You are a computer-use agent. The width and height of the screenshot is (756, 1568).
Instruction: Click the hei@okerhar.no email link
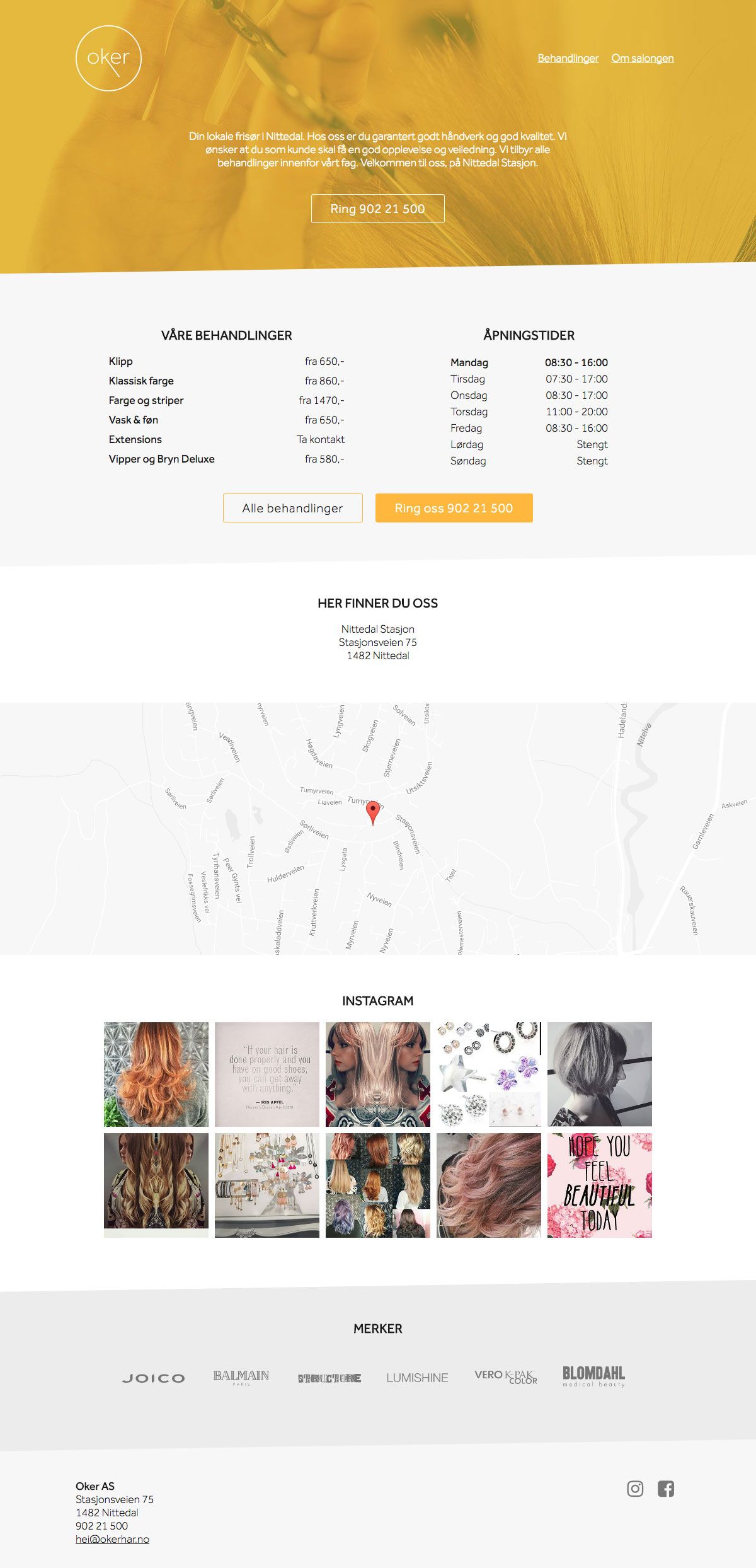[x=112, y=1540]
